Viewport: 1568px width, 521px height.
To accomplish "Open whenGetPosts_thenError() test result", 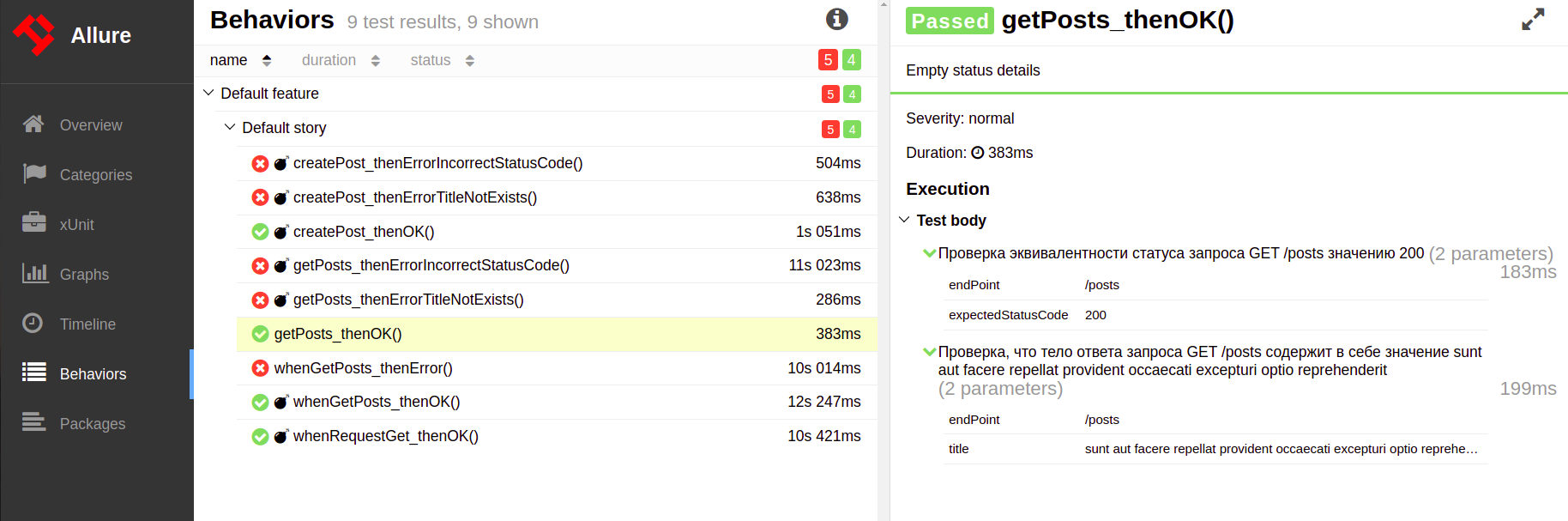I will (557, 368).
